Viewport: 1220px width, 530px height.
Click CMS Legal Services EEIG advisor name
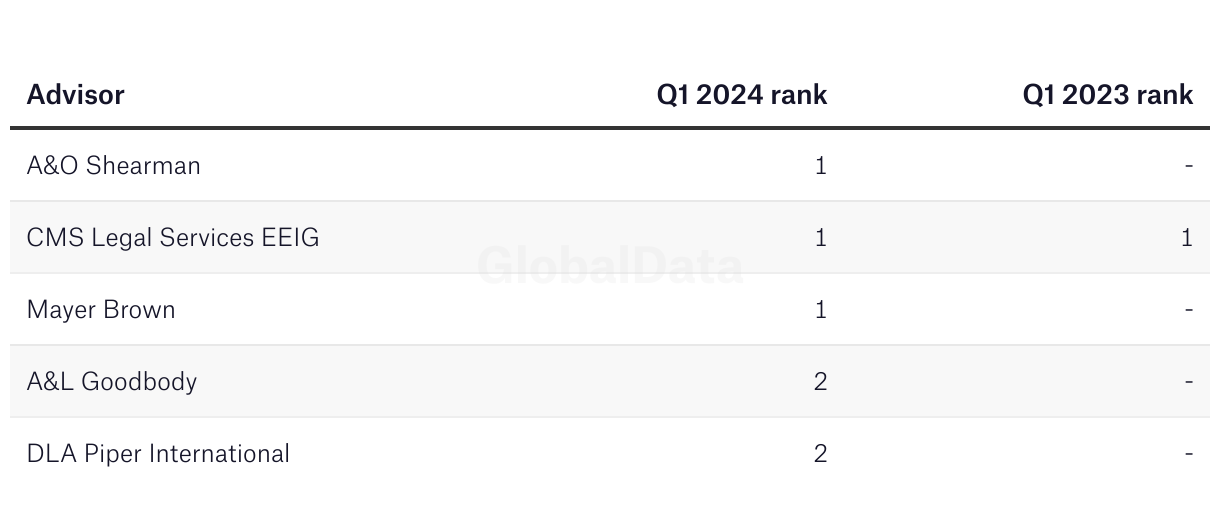pos(173,238)
